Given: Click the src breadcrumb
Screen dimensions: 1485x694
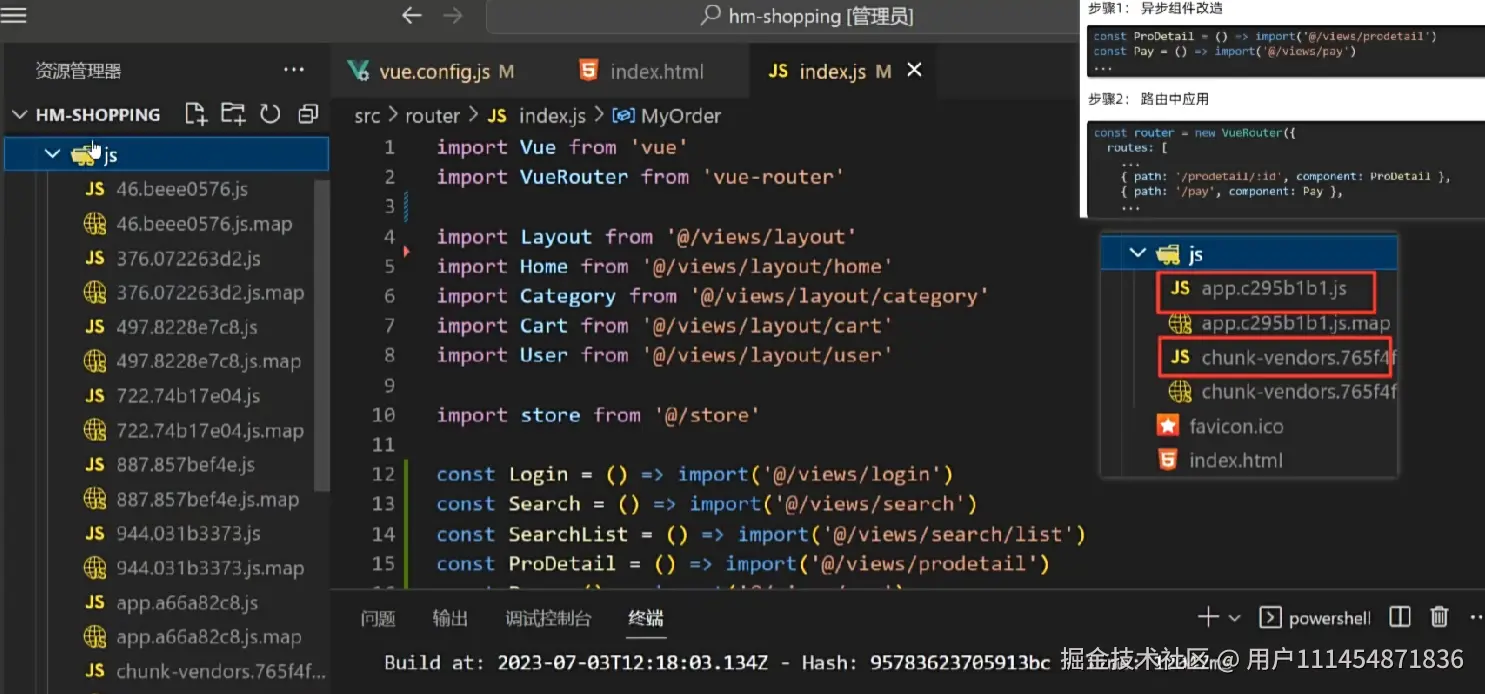Looking at the screenshot, I should click(x=367, y=116).
